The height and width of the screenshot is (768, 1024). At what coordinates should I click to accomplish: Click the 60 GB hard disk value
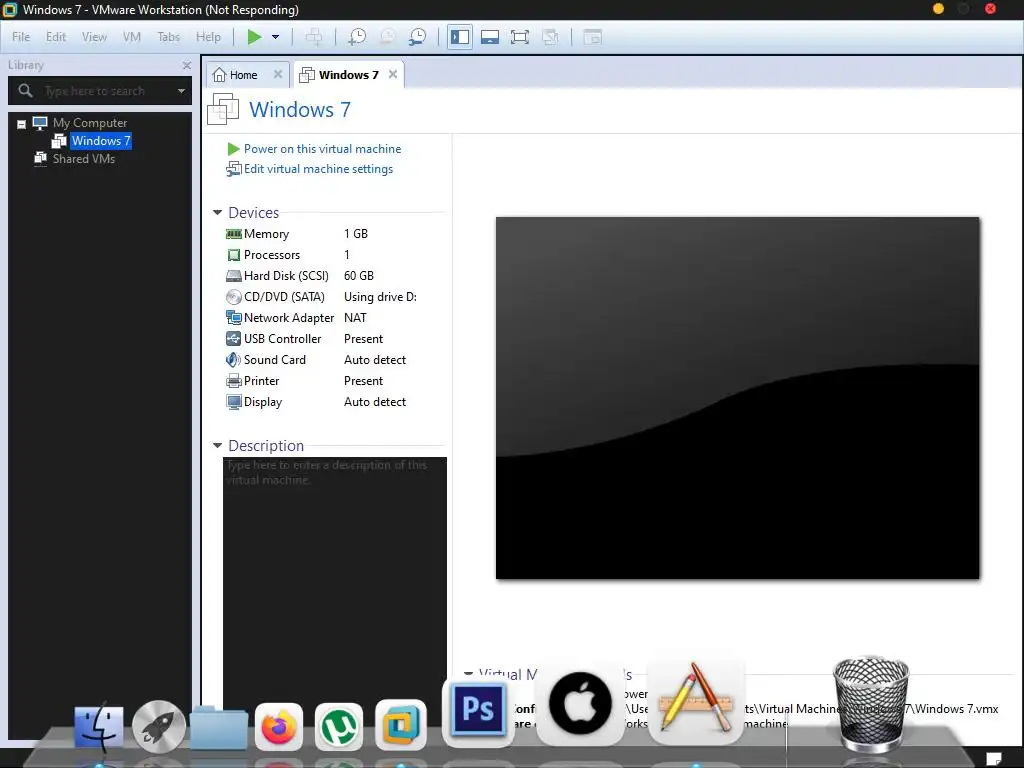[x=359, y=276]
